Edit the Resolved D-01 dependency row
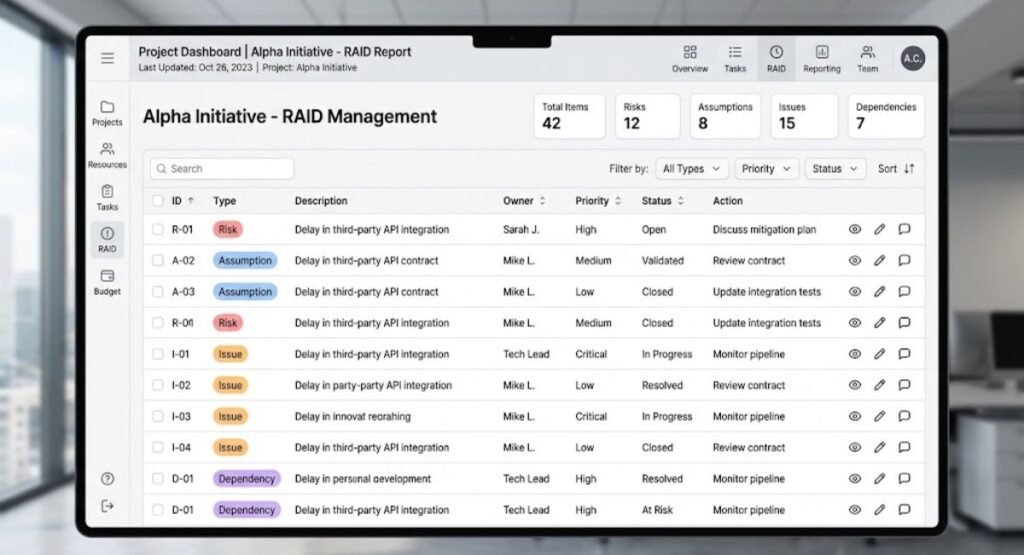The image size is (1024, 555). (880, 479)
